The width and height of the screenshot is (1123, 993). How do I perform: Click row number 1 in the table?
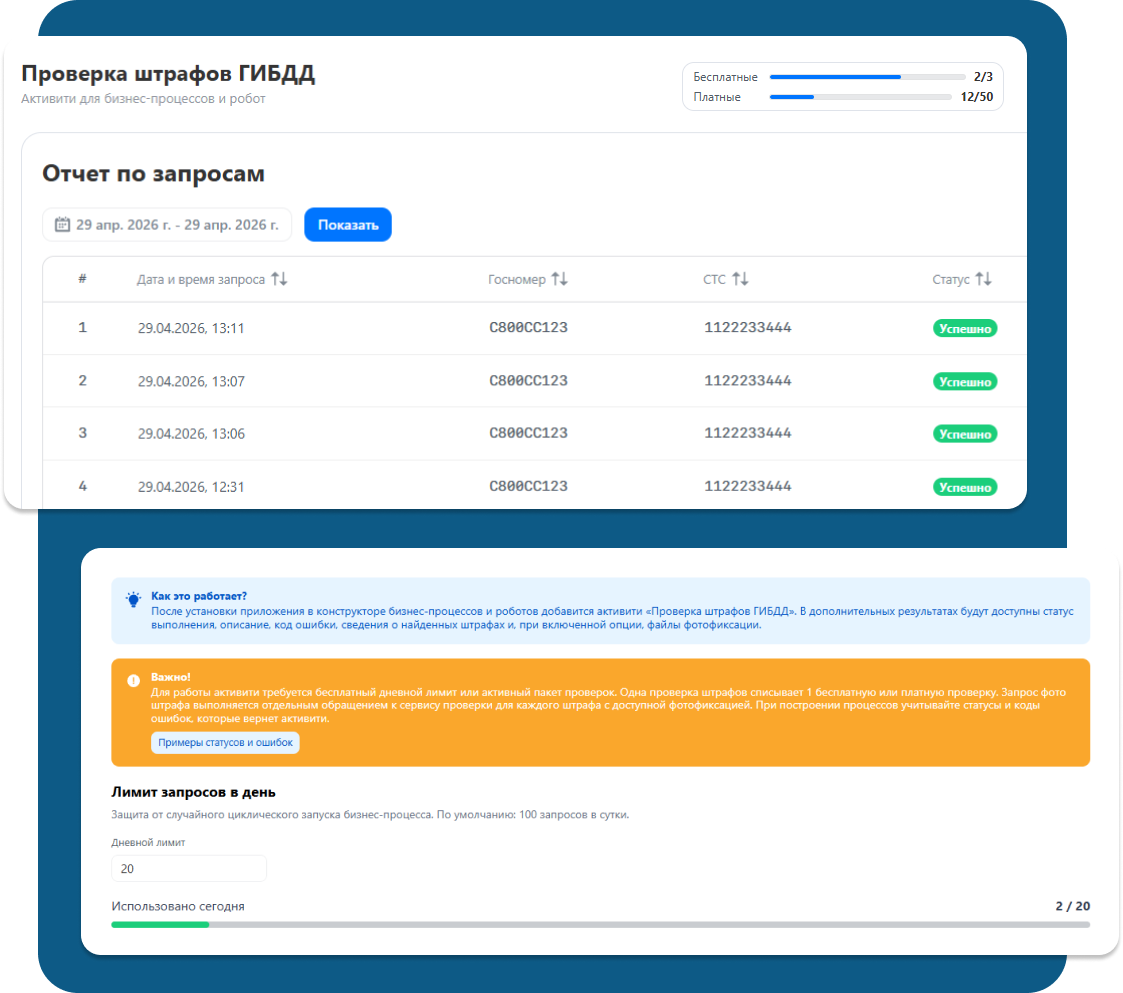click(82, 327)
